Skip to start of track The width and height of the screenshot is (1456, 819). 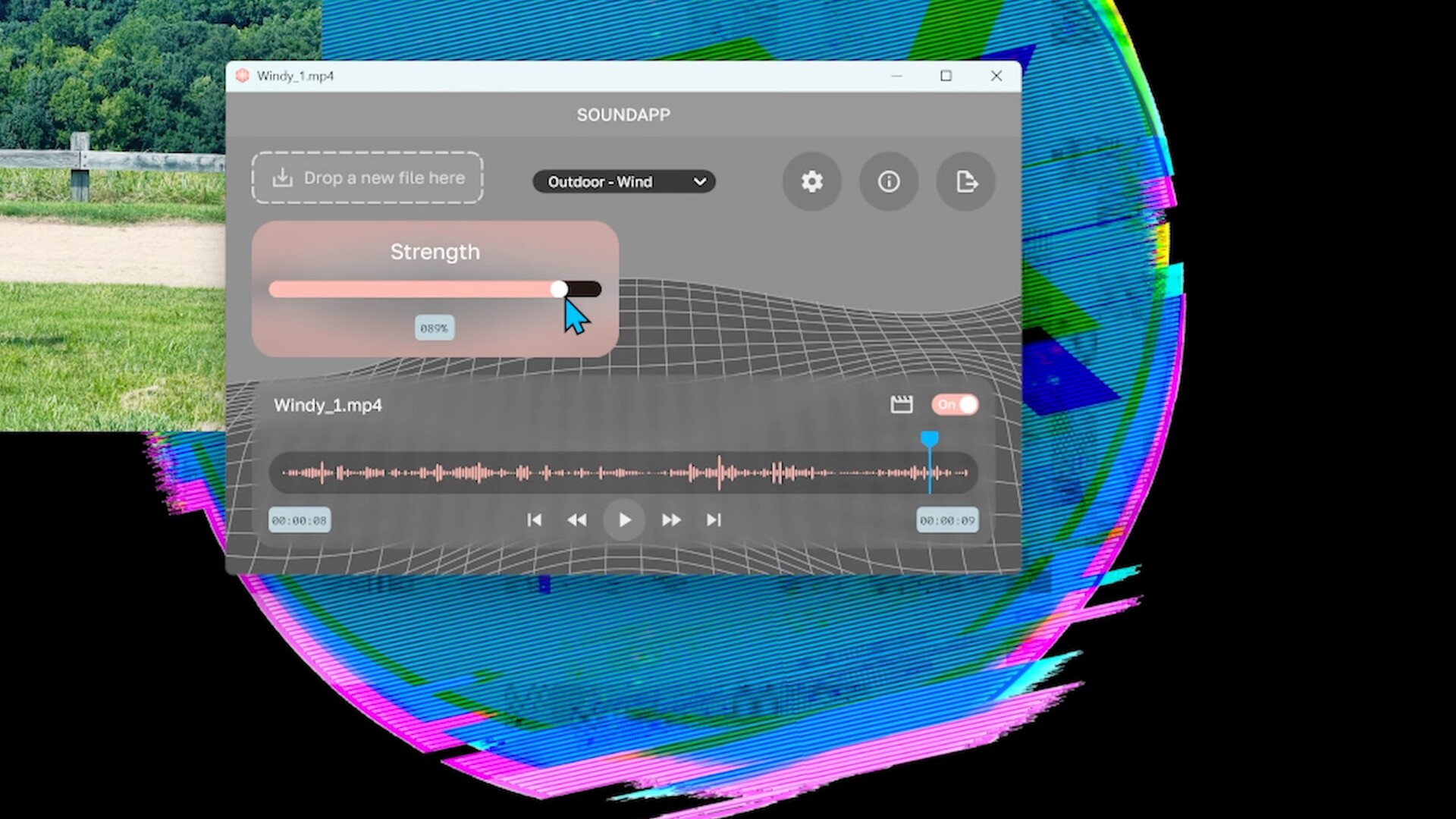point(534,520)
